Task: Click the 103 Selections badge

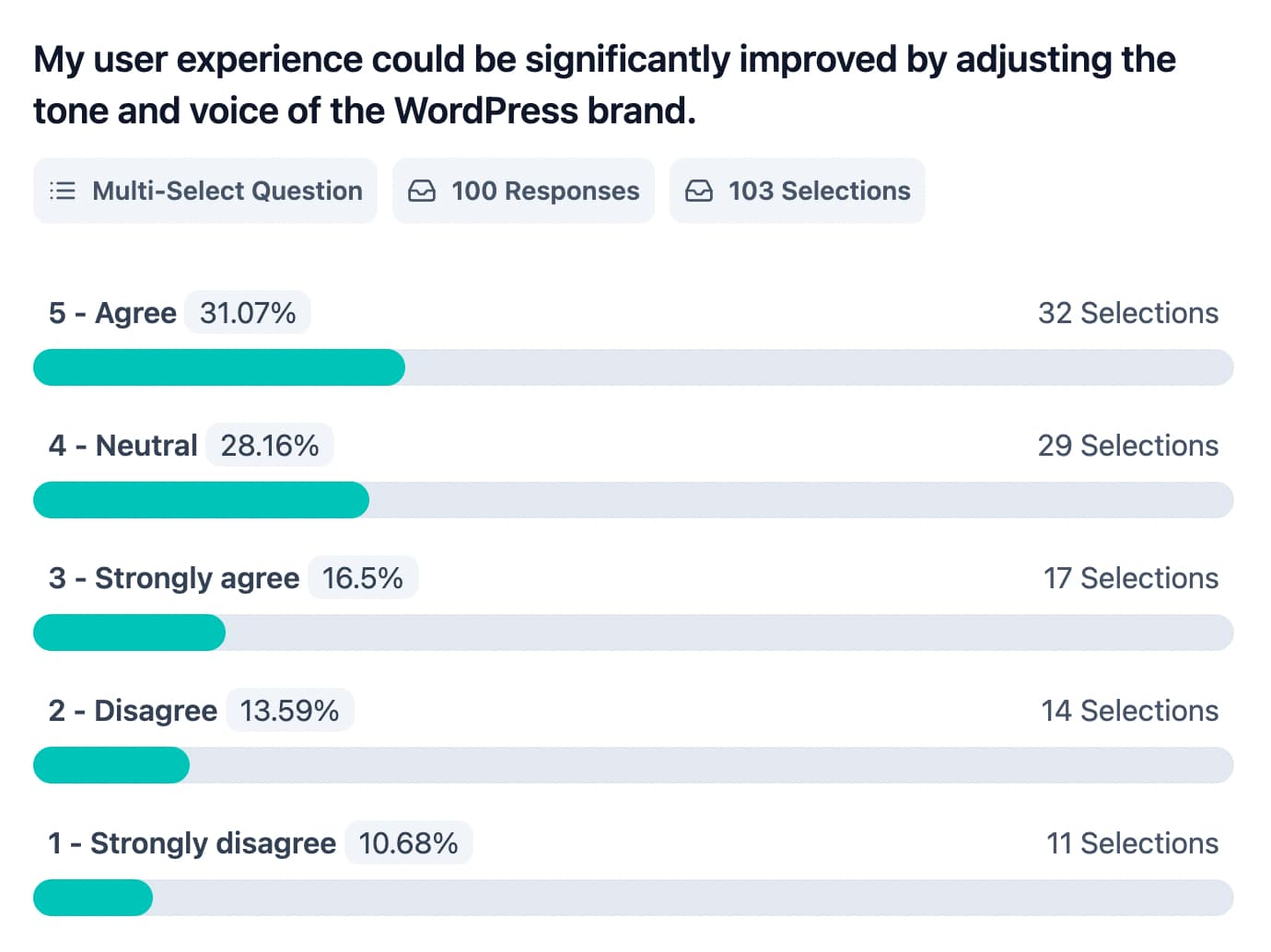Action: coord(798,191)
